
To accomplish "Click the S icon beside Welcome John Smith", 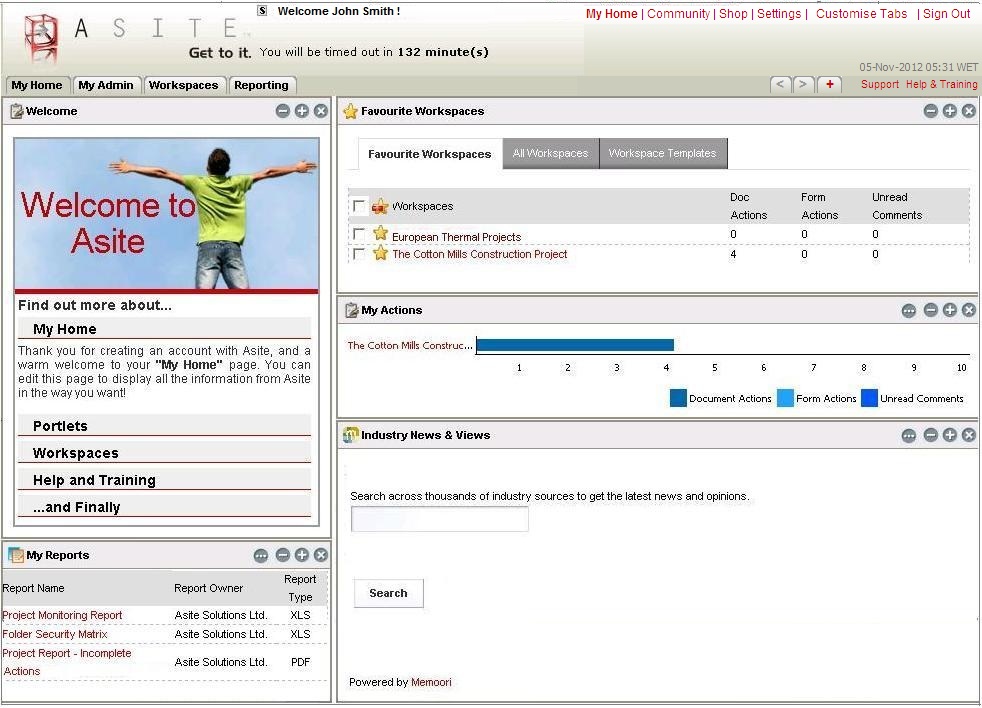I will click(262, 11).
